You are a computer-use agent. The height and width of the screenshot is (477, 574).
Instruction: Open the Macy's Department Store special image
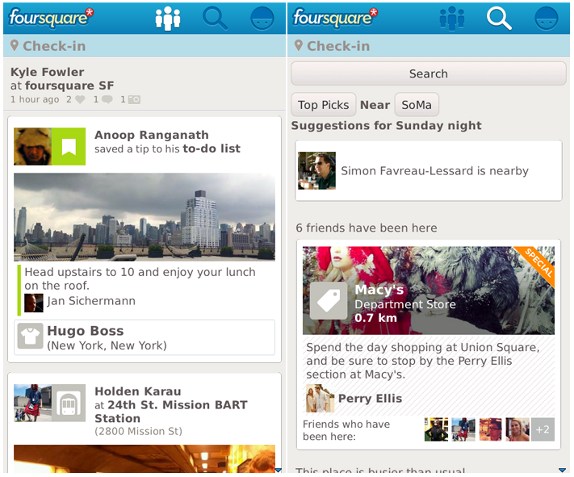(428, 290)
